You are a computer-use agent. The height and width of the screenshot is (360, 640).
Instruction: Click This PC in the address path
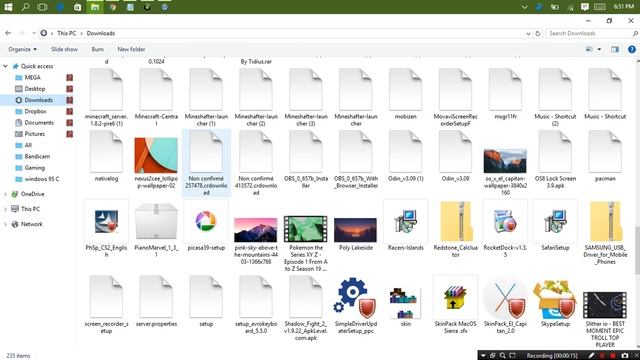click(67, 33)
